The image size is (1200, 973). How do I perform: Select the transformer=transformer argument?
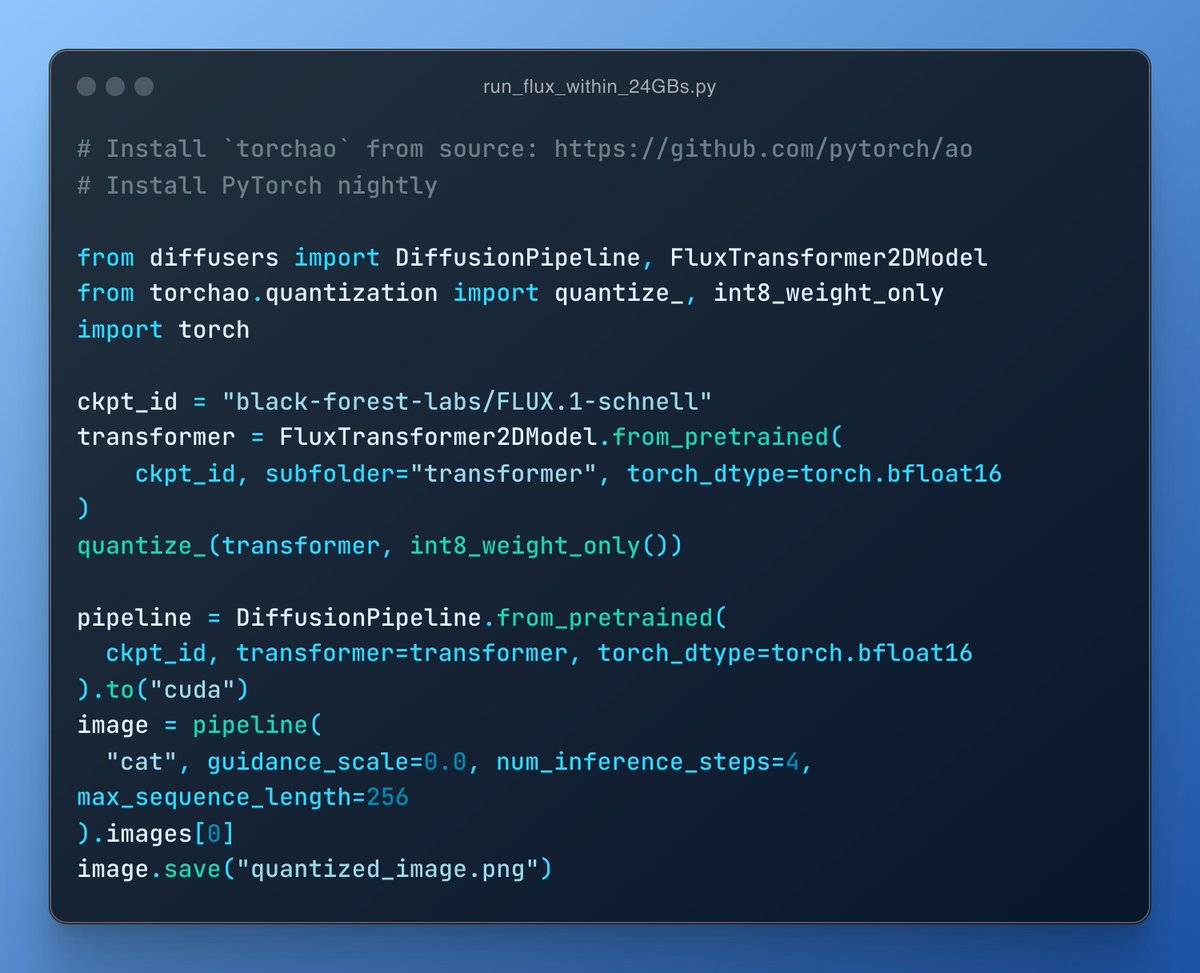[402, 654]
